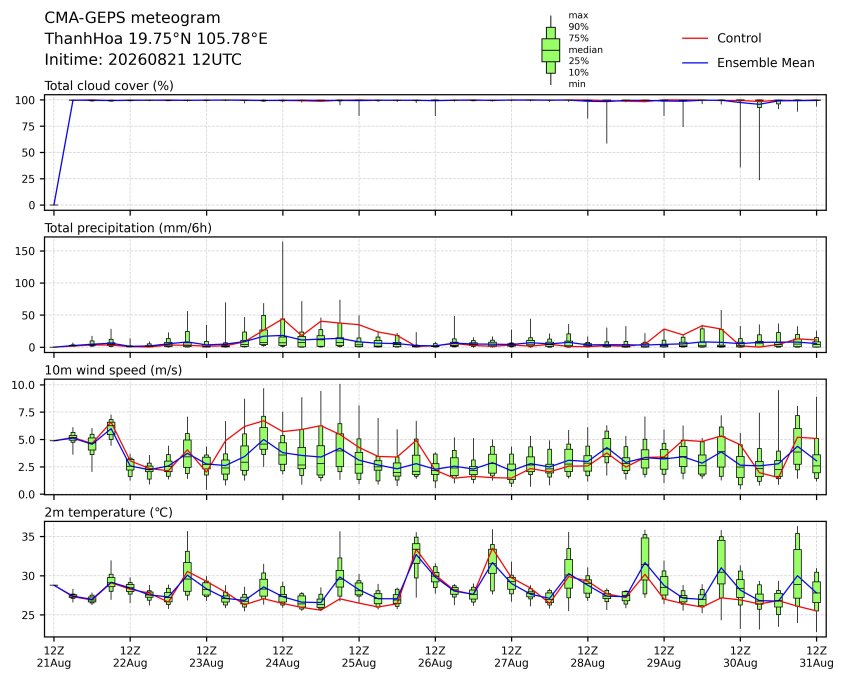Click the Initime 20260821 12UTC text
The image size is (845, 680).
(x=143, y=59)
